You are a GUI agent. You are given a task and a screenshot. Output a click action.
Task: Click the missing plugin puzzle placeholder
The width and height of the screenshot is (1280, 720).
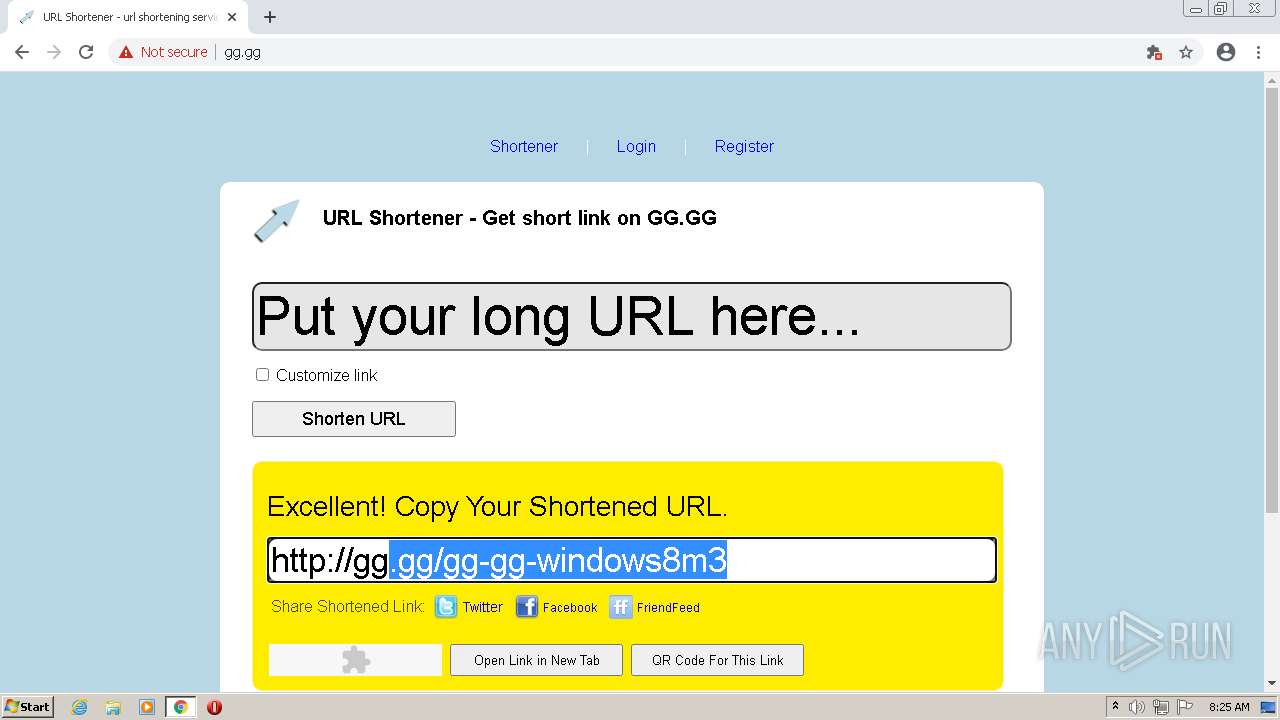point(355,660)
